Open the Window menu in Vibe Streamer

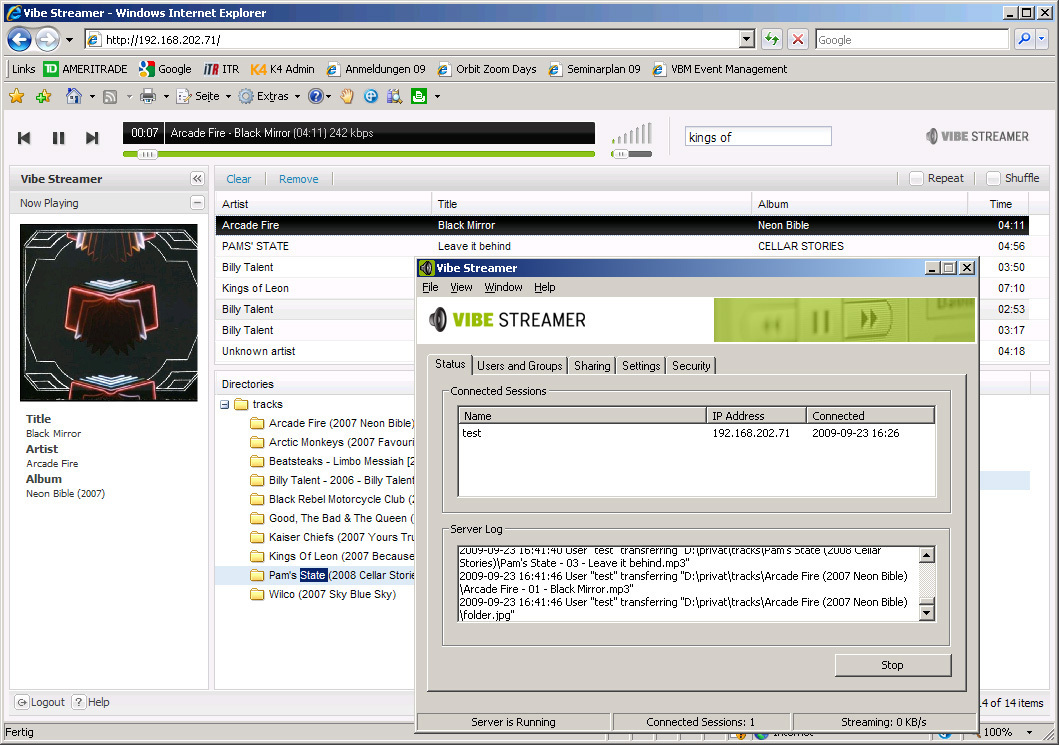pyautogui.click(x=503, y=287)
